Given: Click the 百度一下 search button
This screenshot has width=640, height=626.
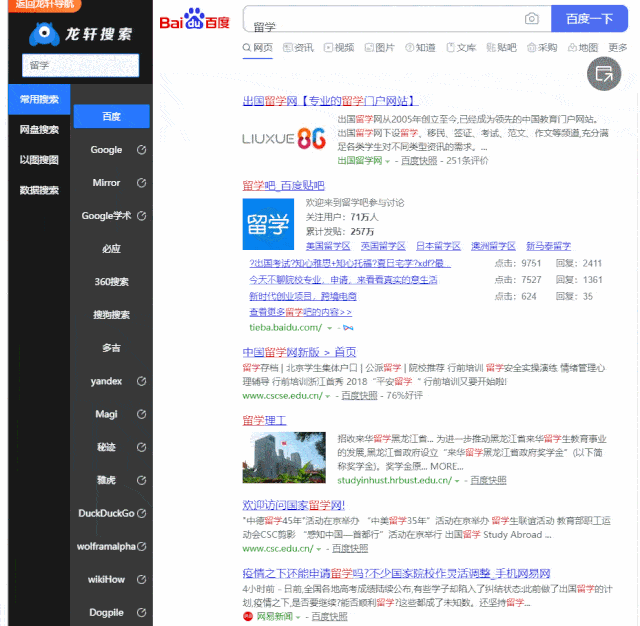Looking at the screenshot, I should pyautogui.click(x=589, y=19).
